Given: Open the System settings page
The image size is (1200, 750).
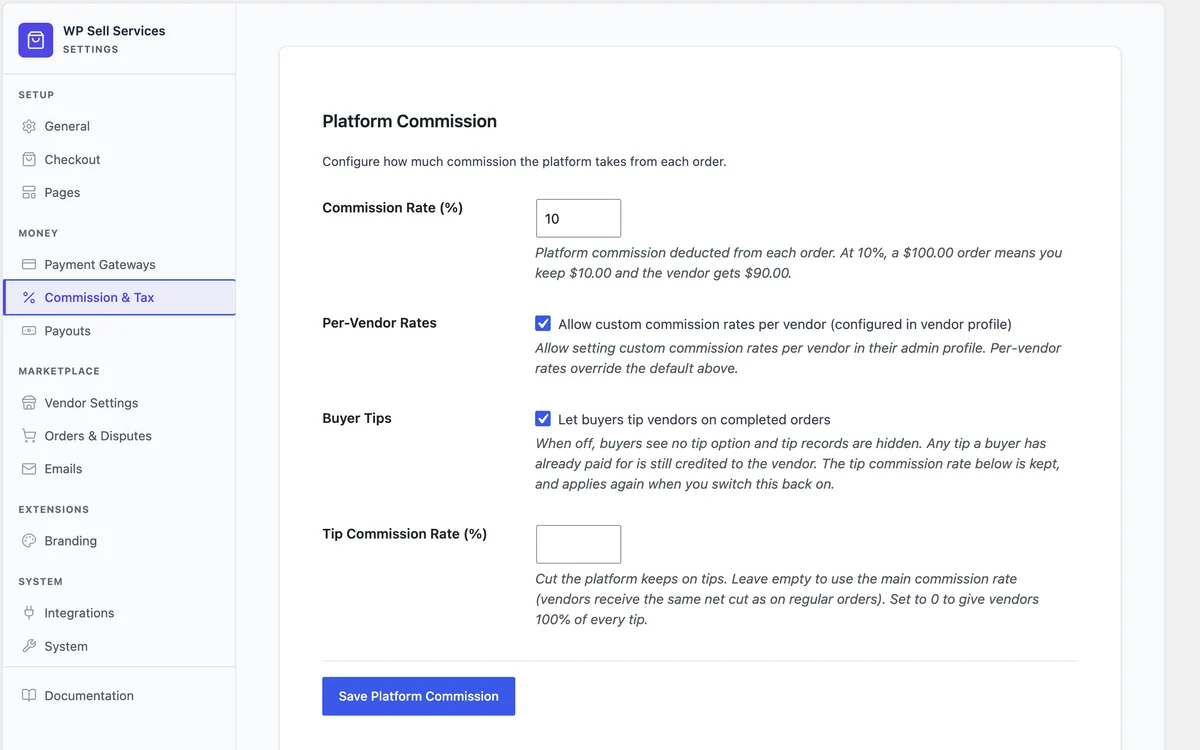Looking at the screenshot, I should coord(119,646).
